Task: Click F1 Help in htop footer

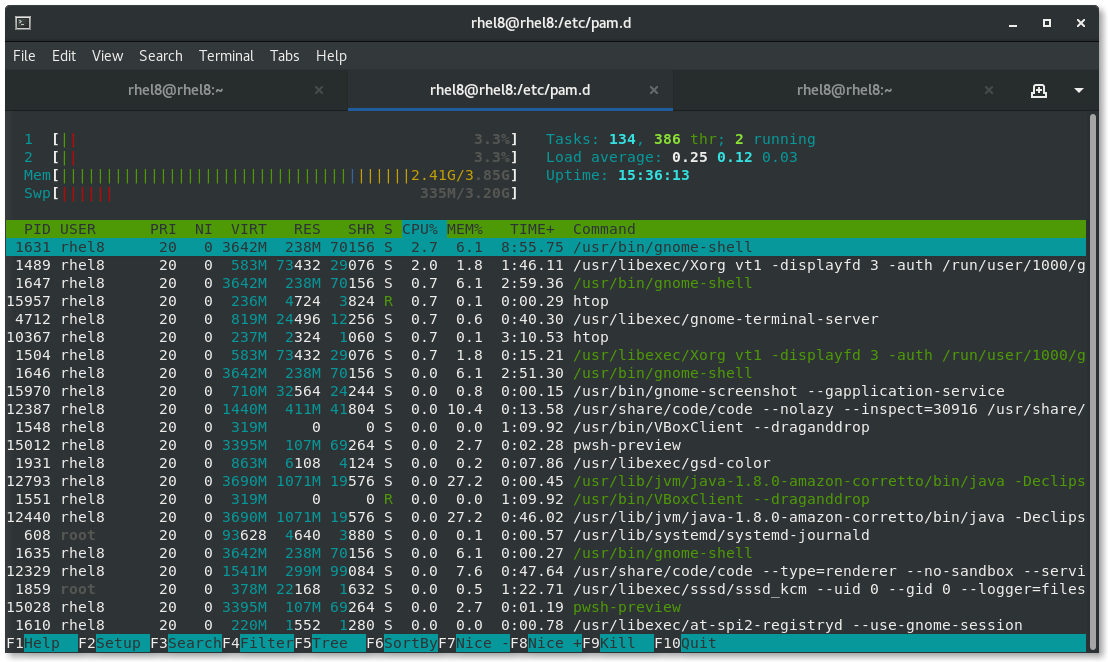Action: [x=42, y=643]
